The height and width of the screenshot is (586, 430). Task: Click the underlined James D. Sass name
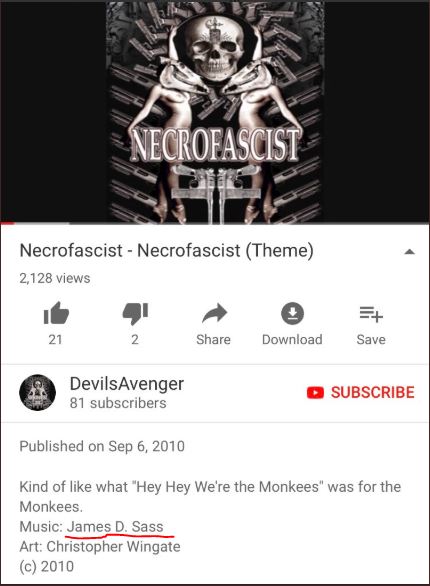pos(115,527)
